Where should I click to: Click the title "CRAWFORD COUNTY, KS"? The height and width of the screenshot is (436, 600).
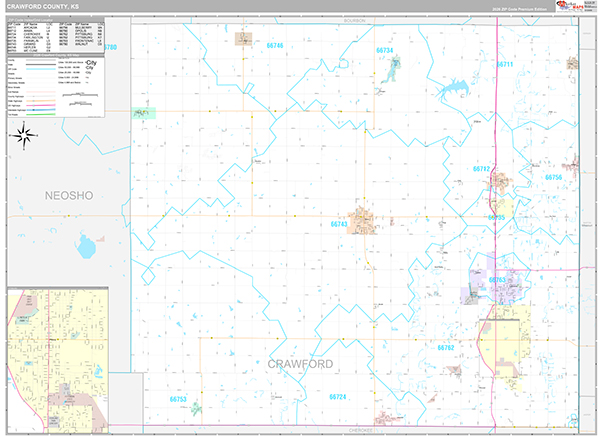(x=43, y=7)
